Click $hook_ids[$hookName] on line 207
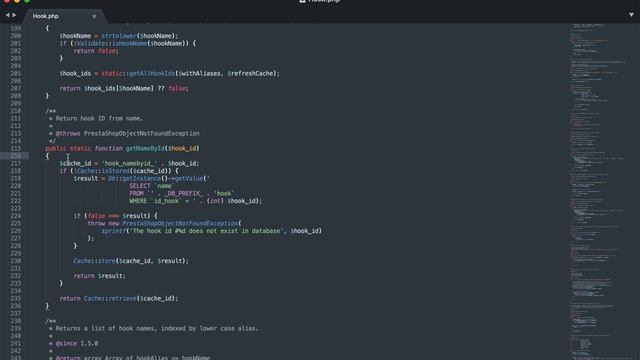 click(x=119, y=89)
